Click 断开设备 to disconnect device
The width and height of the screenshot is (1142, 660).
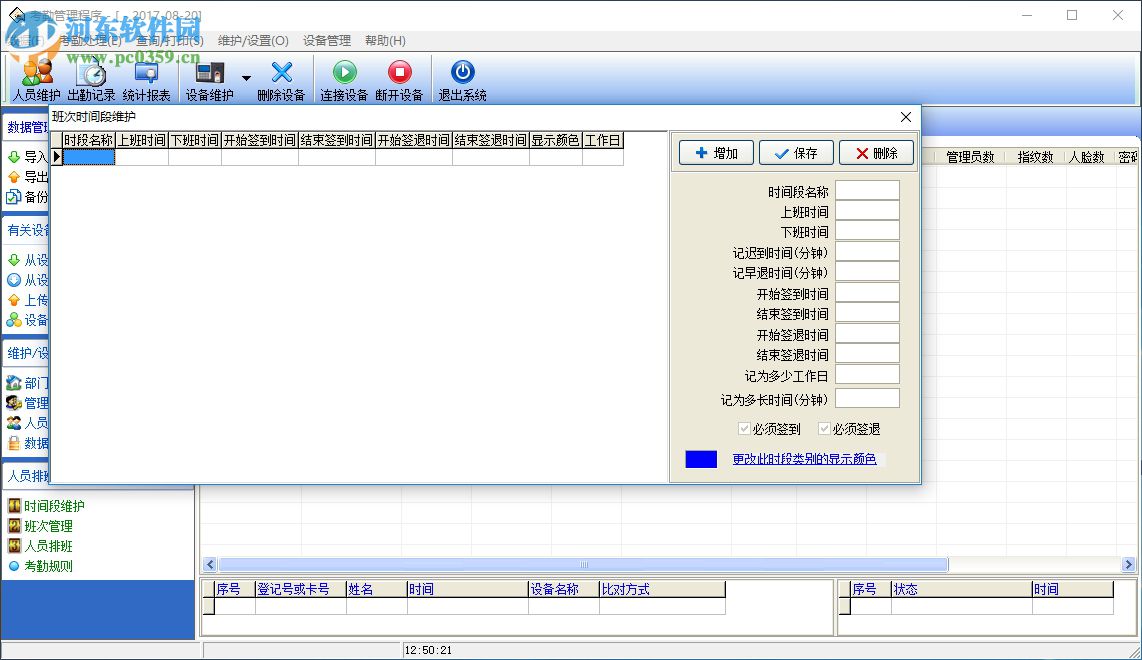coord(401,80)
